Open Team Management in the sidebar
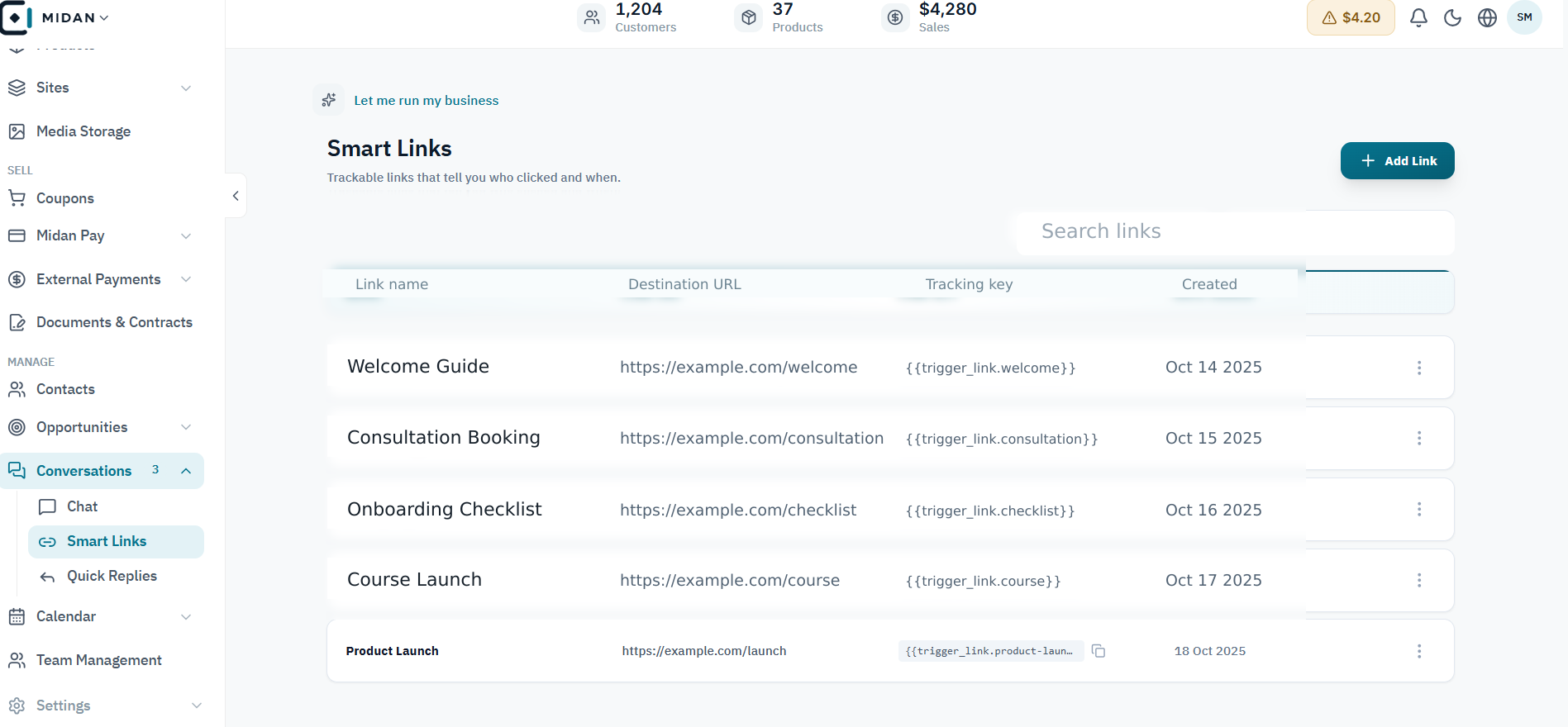 98,660
